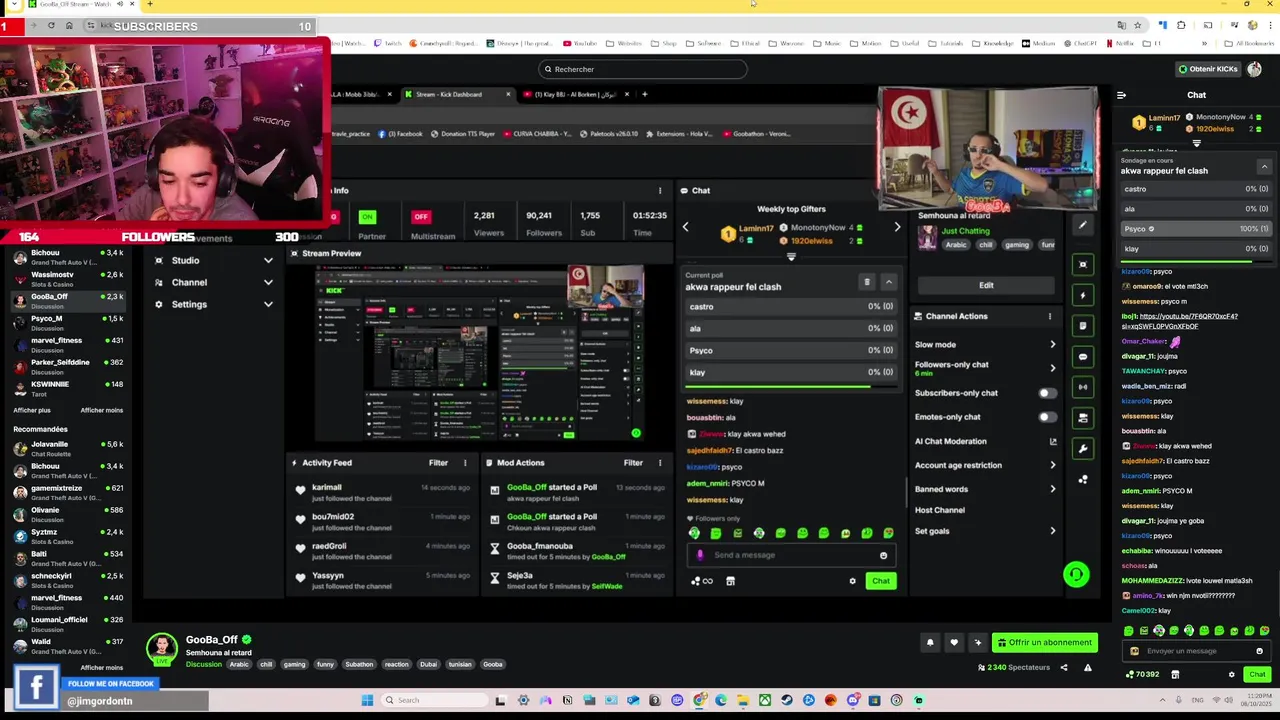This screenshot has height=720, width=1280.
Task: Open Set goals options
Action: pos(985,531)
